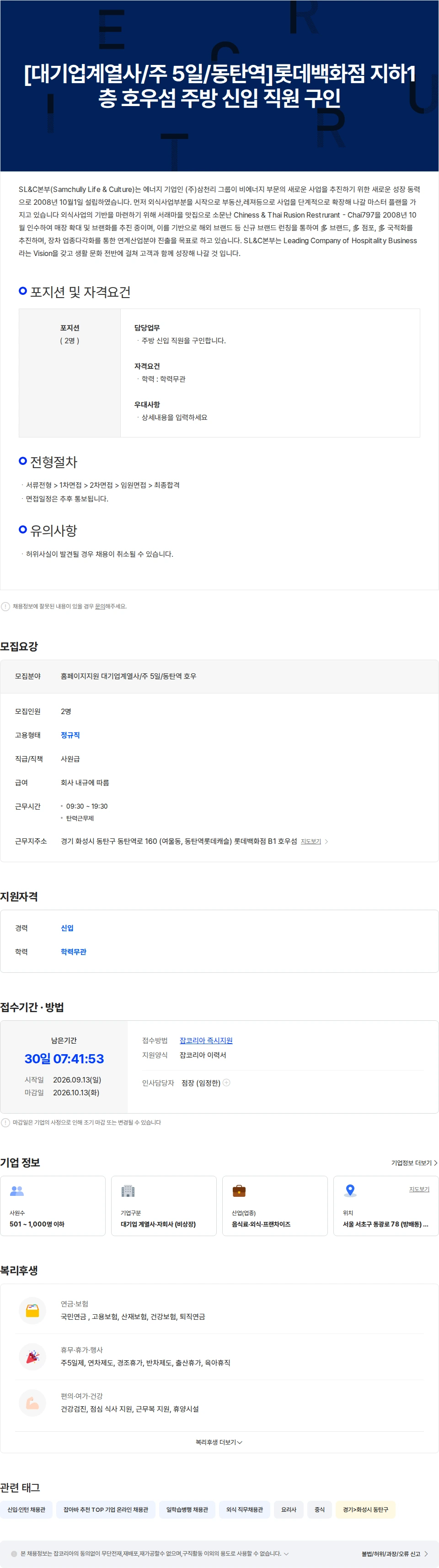
Task: Expand HR contact plus icon beside 점장 (임정한)
Action: [x=226, y=1082]
